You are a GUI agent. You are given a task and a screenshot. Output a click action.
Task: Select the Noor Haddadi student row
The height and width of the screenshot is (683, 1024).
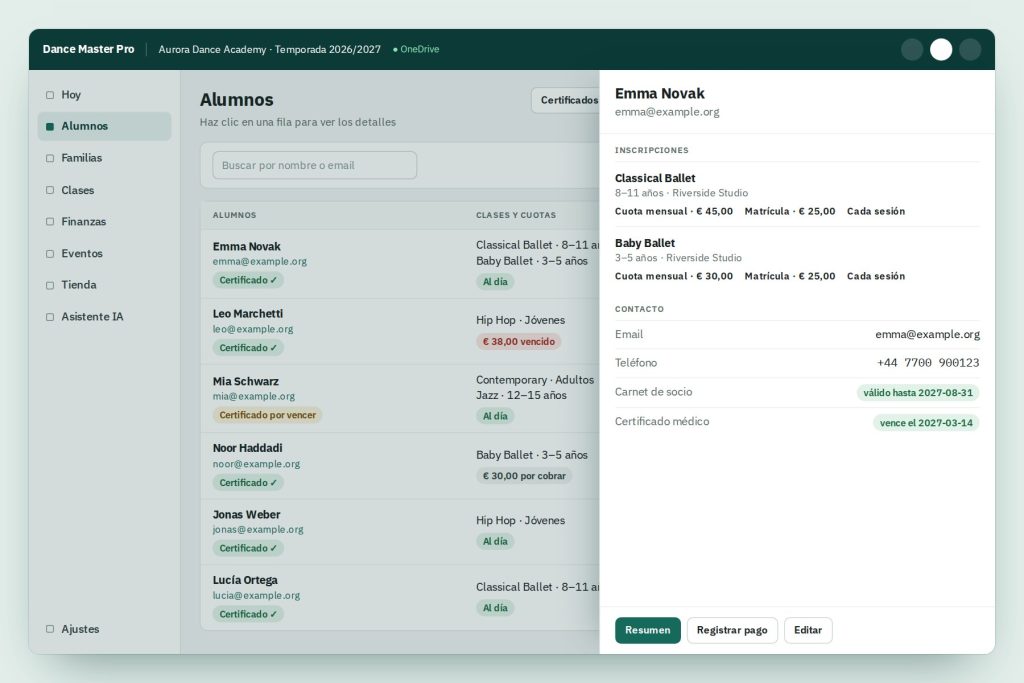(x=400, y=466)
